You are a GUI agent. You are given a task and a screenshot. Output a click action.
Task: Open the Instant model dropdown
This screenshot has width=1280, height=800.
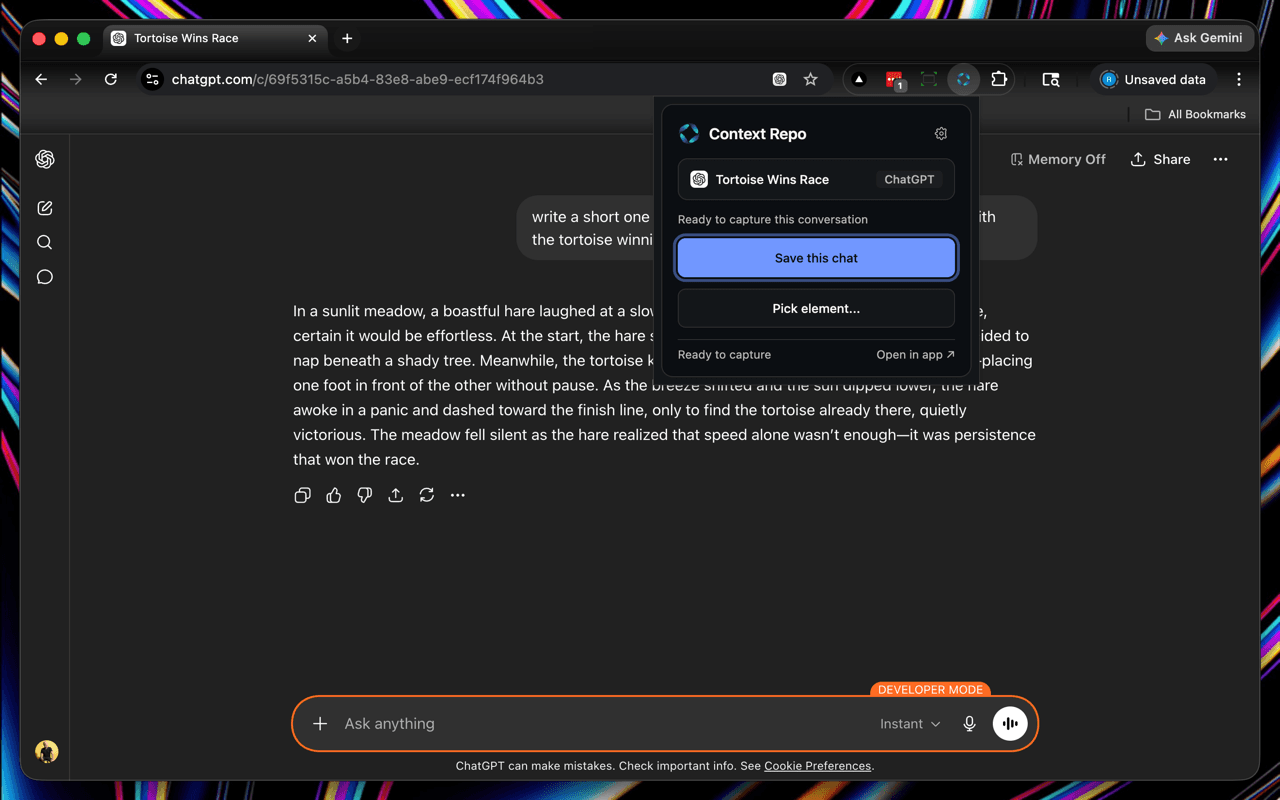pos(910,723)
